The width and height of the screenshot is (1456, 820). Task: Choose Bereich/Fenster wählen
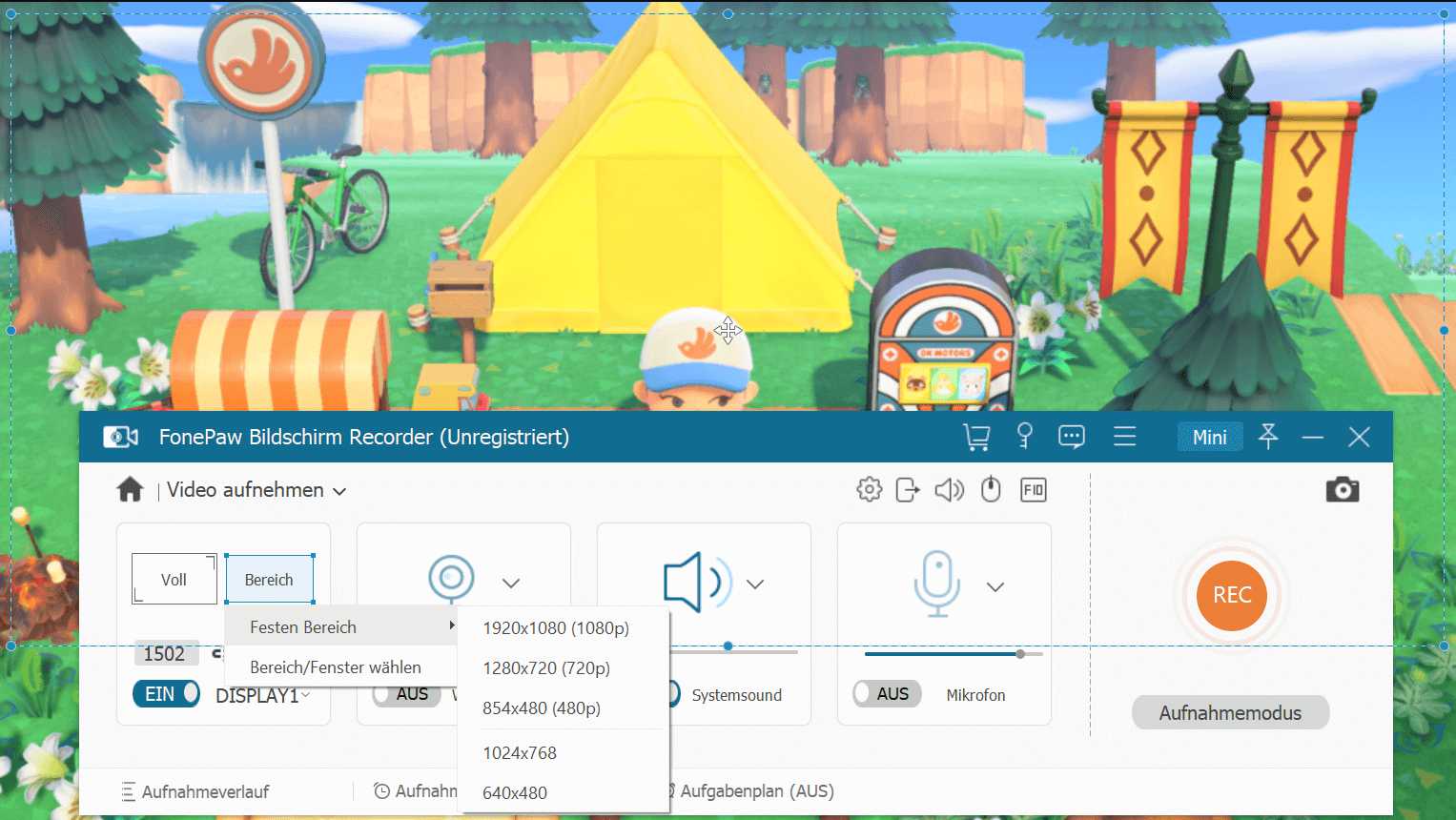[341, 666]
